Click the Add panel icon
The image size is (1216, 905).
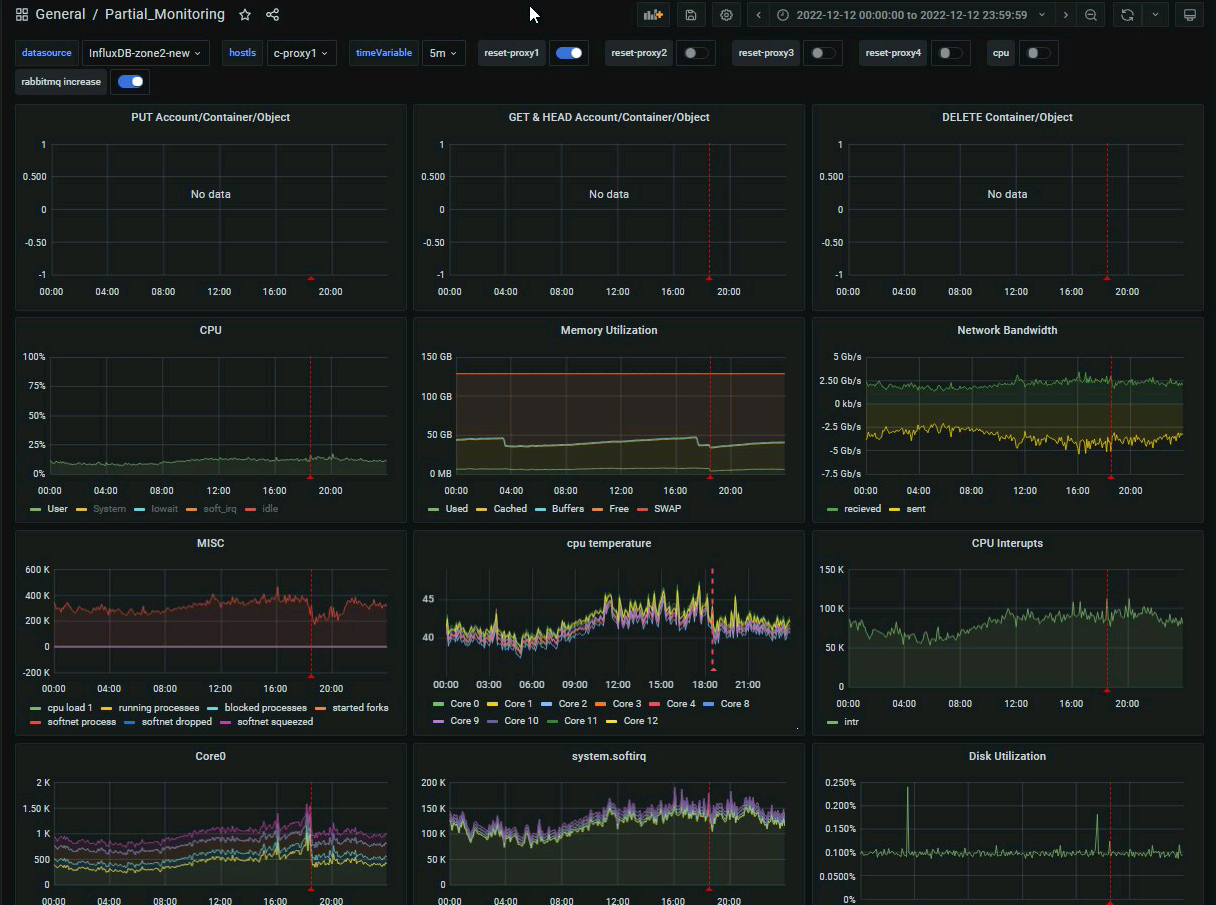653,15
